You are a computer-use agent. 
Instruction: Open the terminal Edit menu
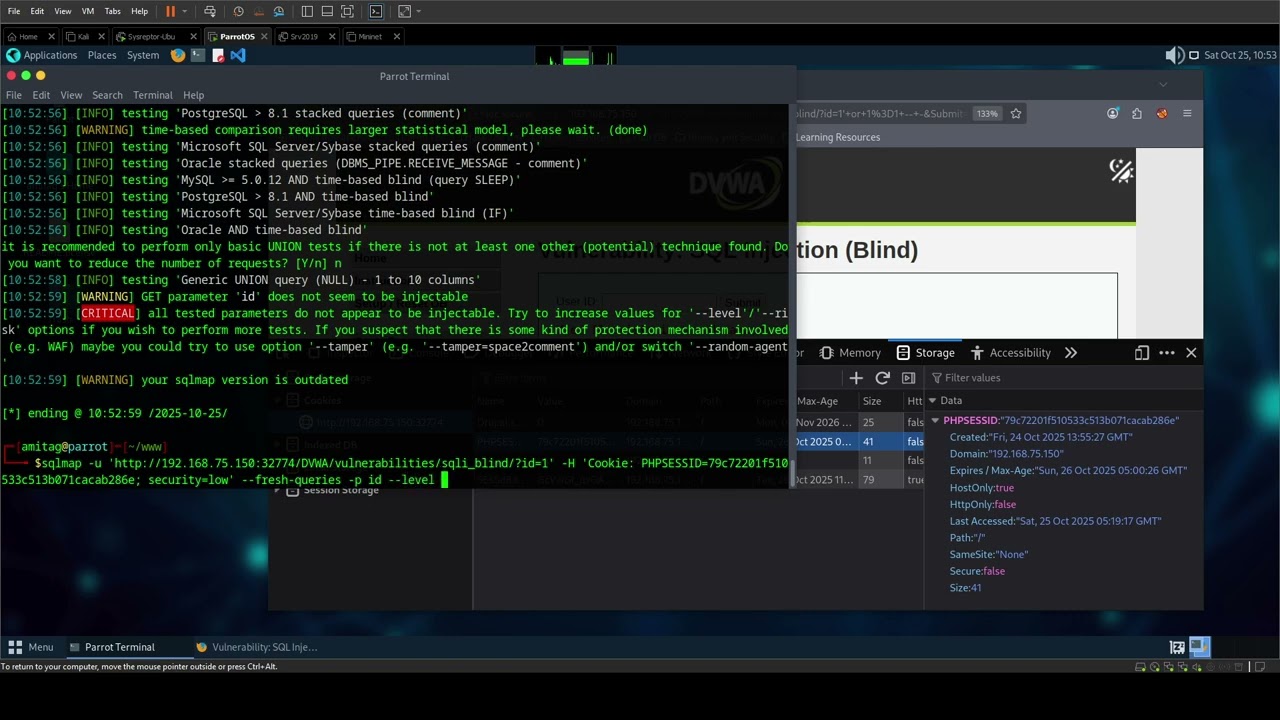coord(41,95)
